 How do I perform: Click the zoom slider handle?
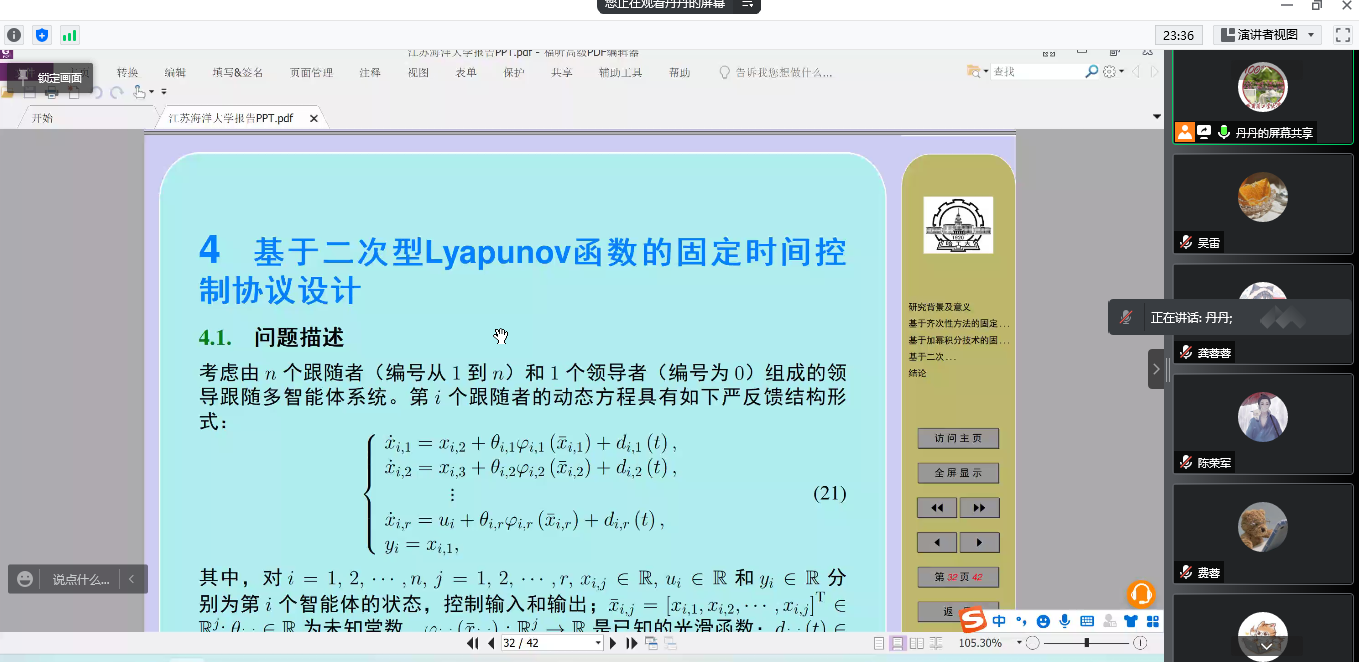[1086, 643]
